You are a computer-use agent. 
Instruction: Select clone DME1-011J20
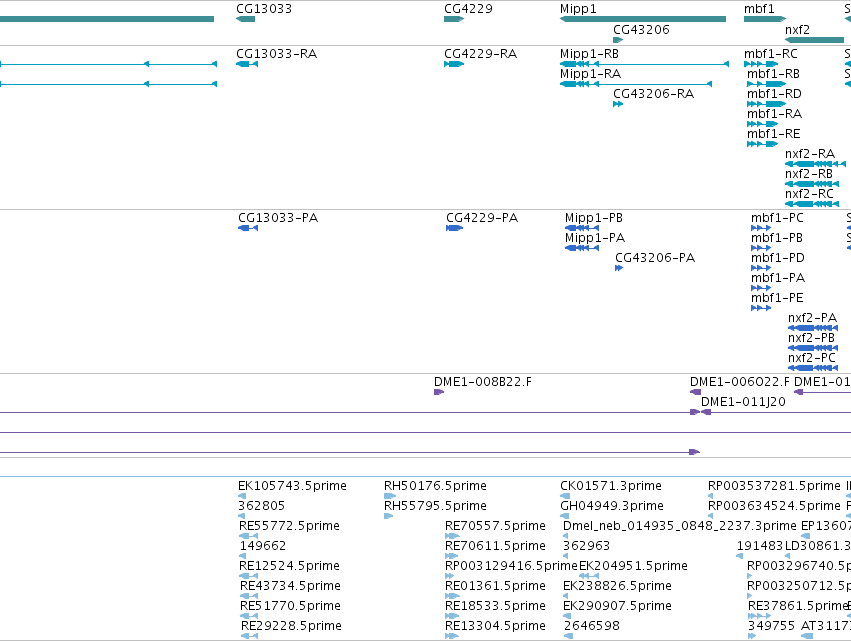[743, 402]
